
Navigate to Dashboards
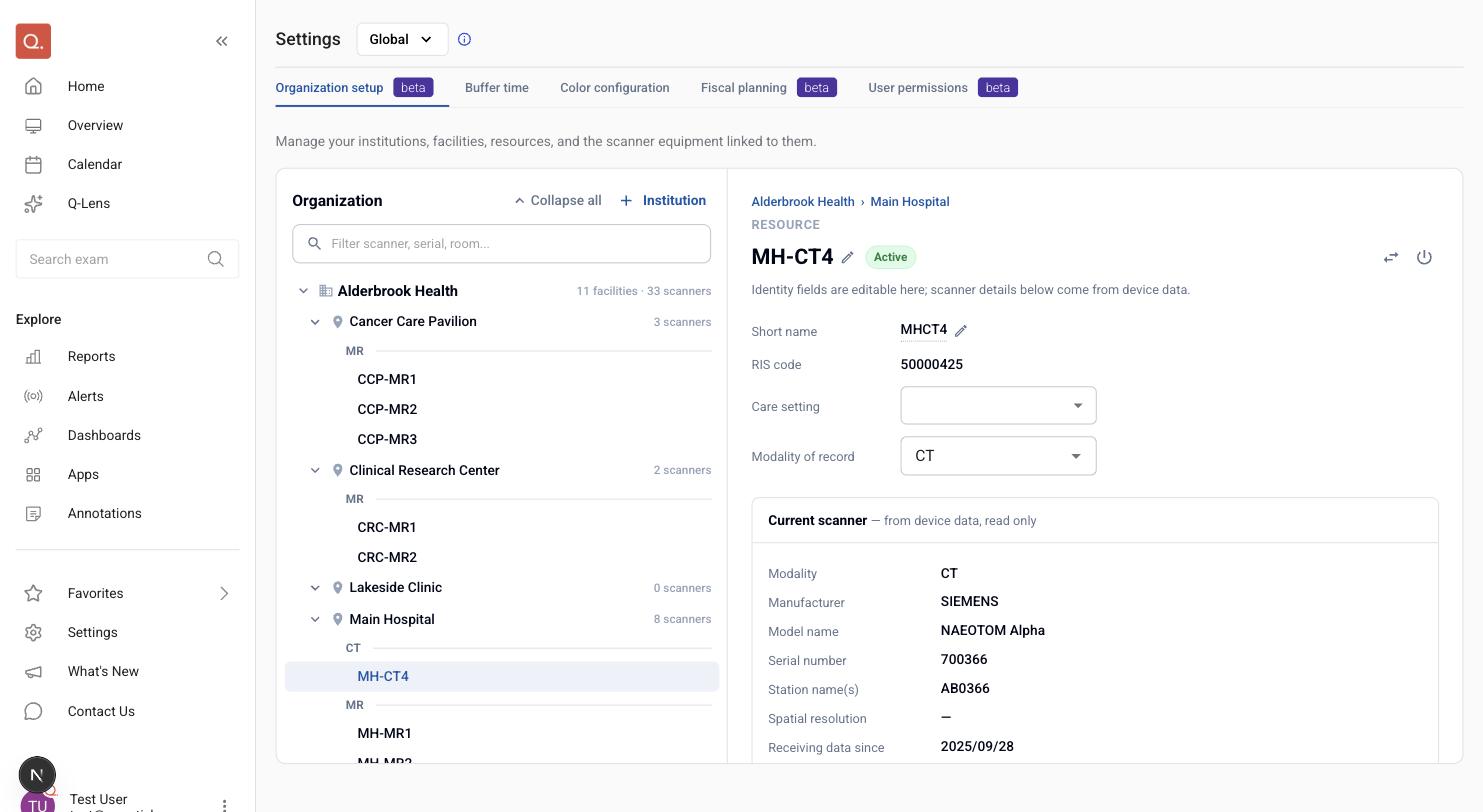point(104,435)
